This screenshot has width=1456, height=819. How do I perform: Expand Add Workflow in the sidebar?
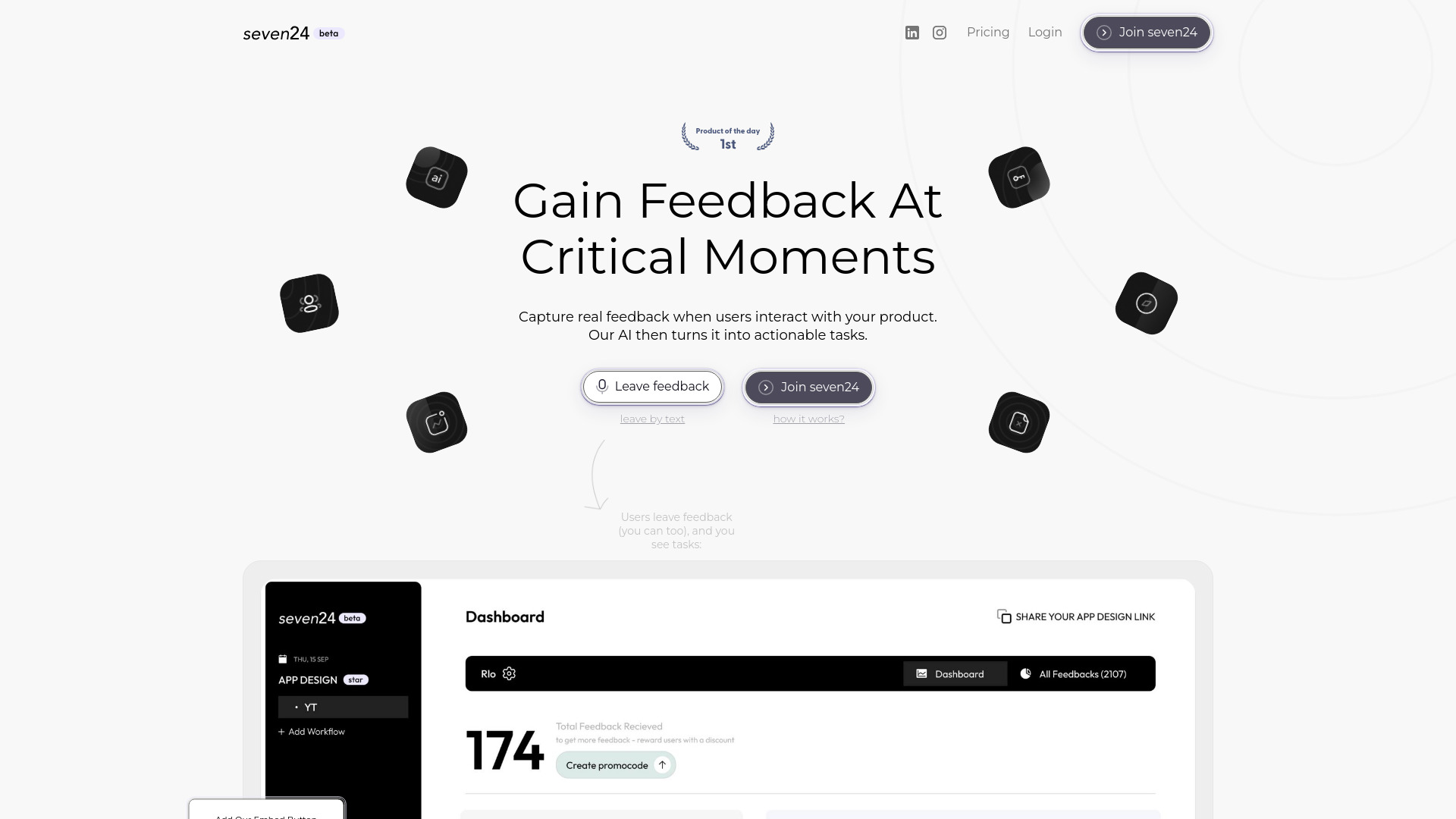click(311, 731)
